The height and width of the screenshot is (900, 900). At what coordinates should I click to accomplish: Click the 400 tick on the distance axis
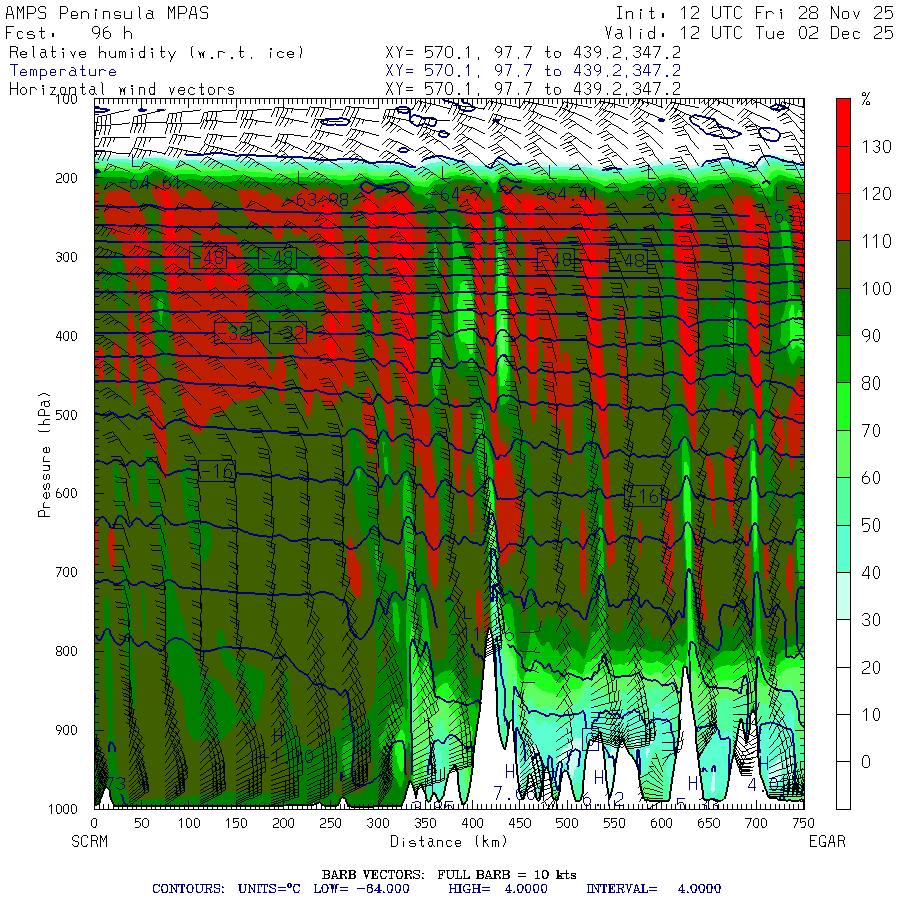pos(472,823)
